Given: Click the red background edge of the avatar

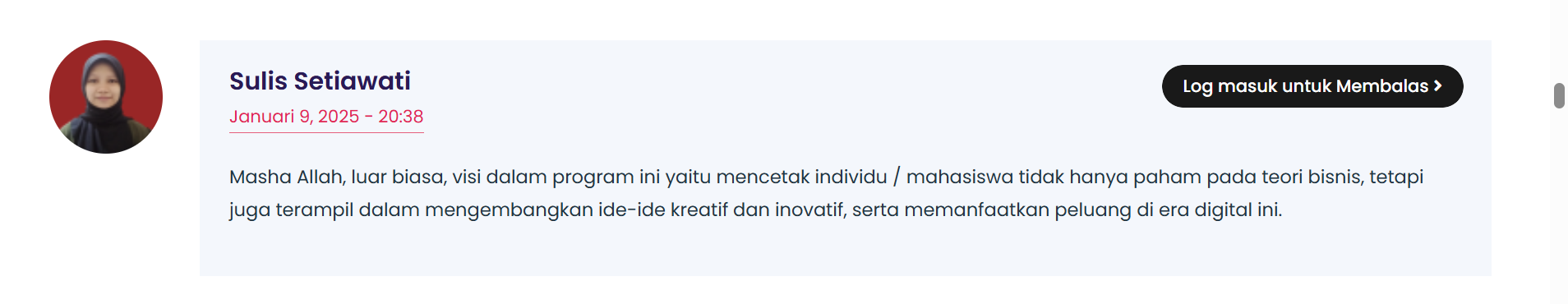Looking at the screenshot, I should pyautogui.click(x=62, y=97).
